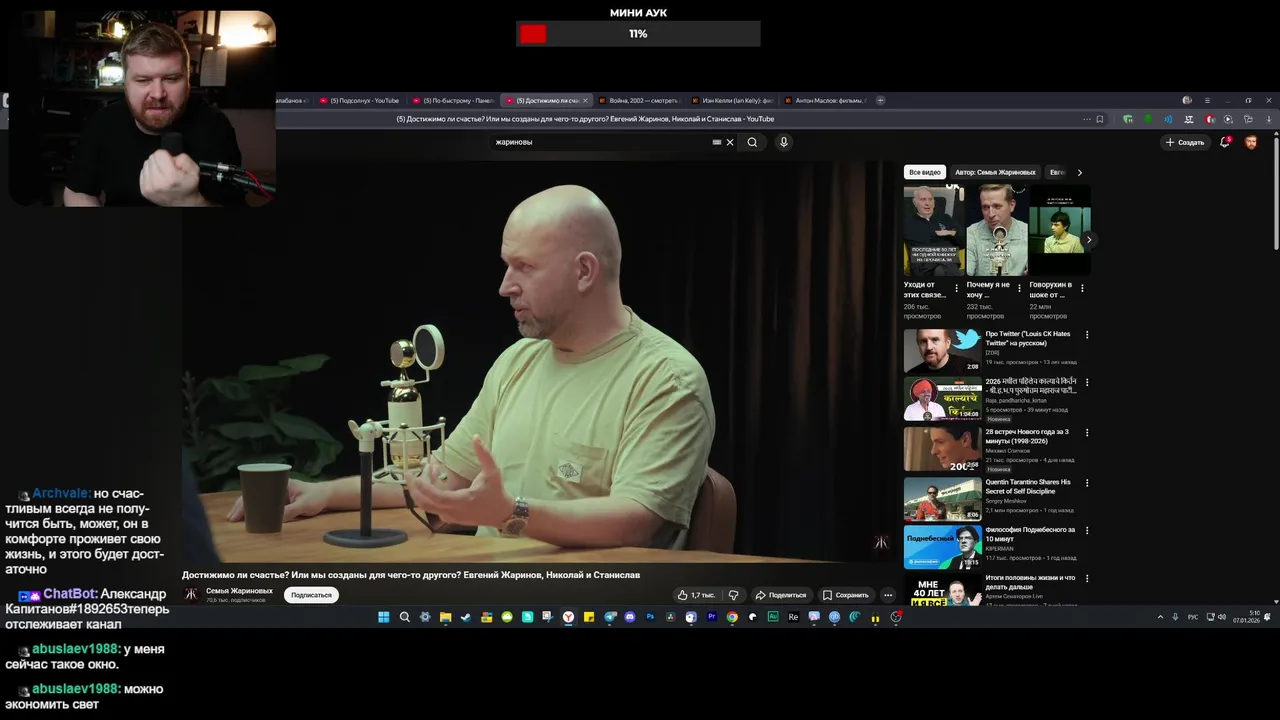Open options for 'Говорухин в шоке' short
This screenshot has width=1280, height=720.
coord(1082,288)
